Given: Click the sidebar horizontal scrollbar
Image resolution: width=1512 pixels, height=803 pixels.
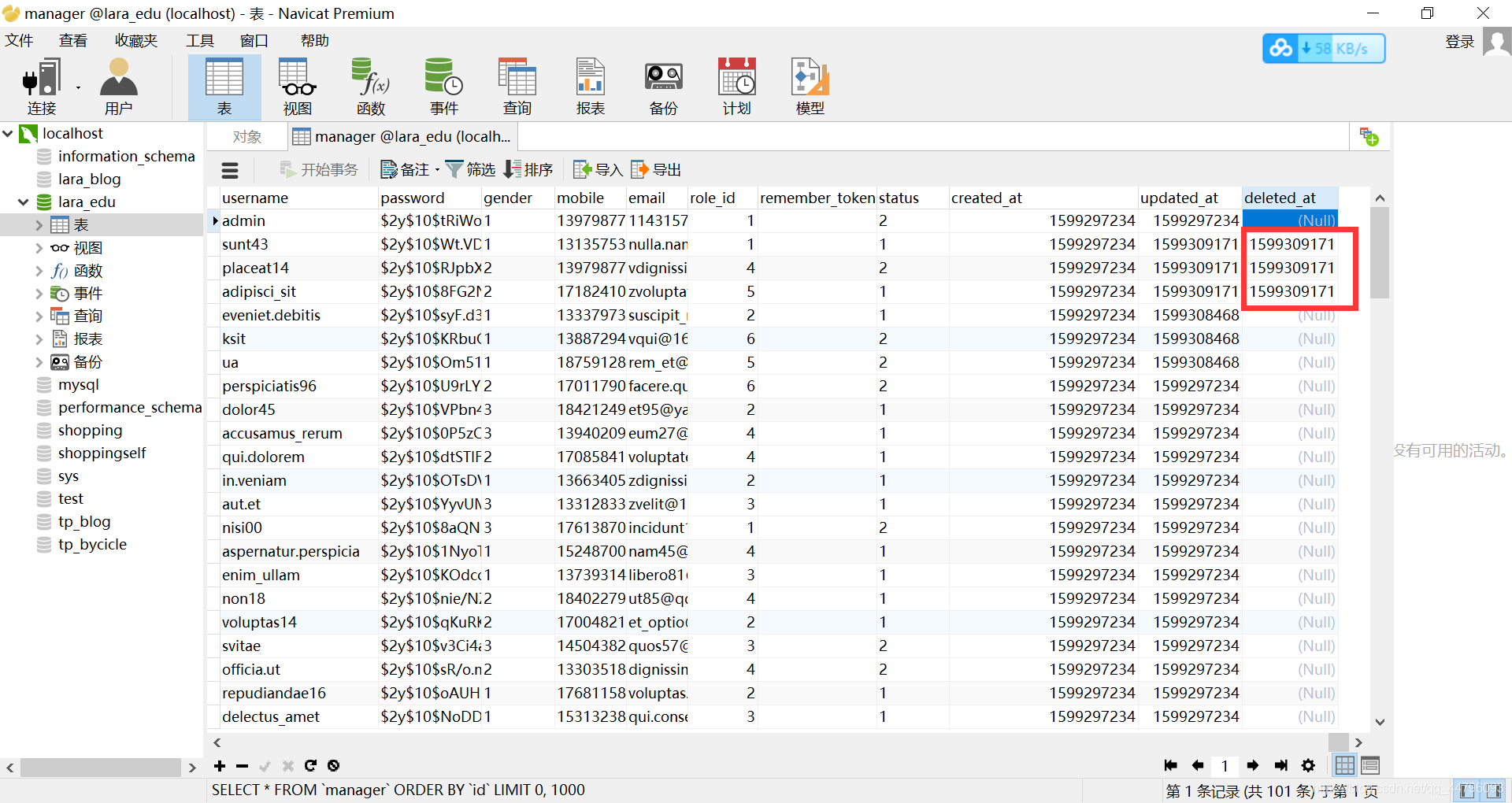Looking at the screenshot, I should [x=101, y=768].
